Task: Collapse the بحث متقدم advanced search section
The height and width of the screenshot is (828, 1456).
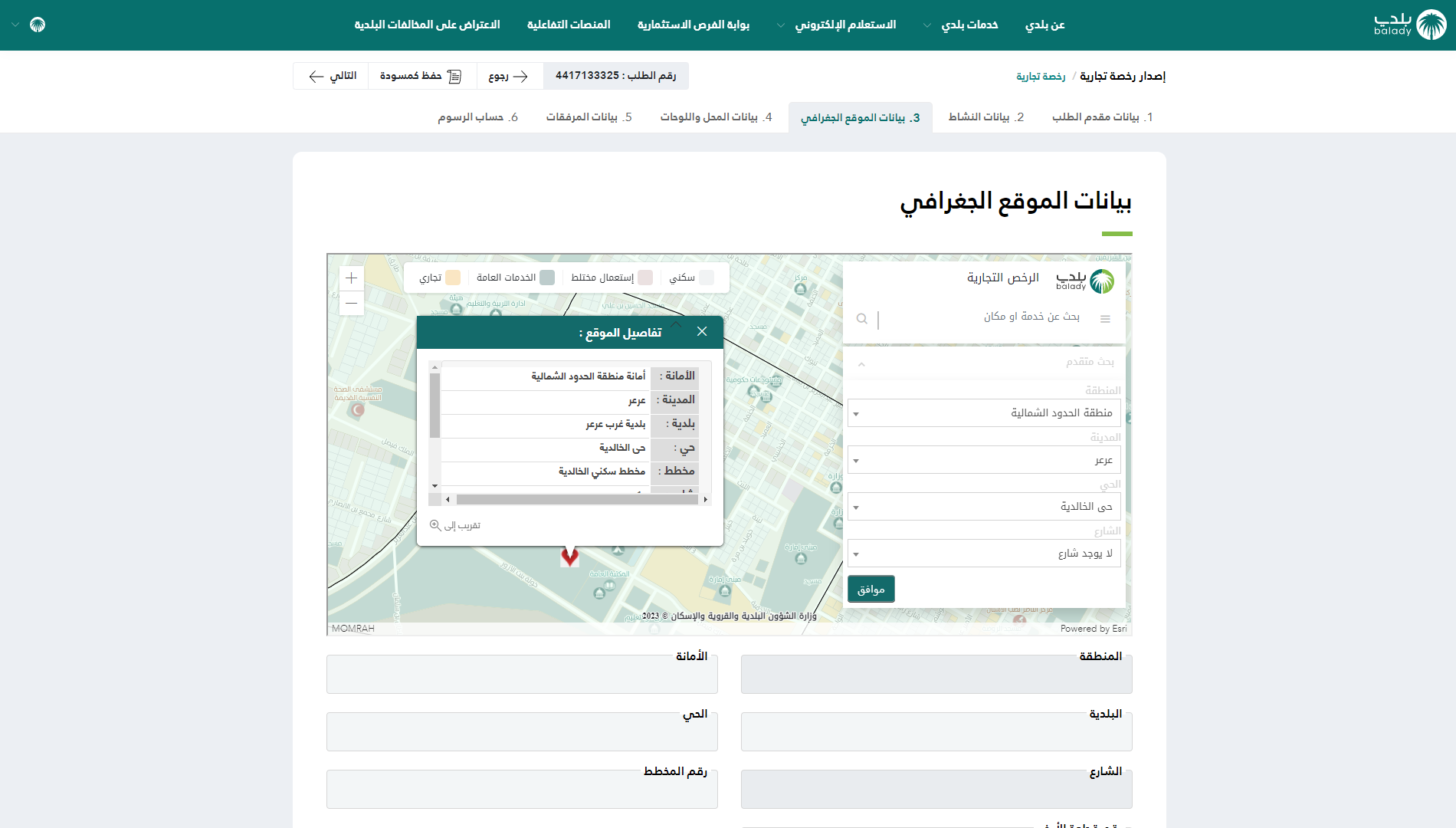Action: [861, 364]
